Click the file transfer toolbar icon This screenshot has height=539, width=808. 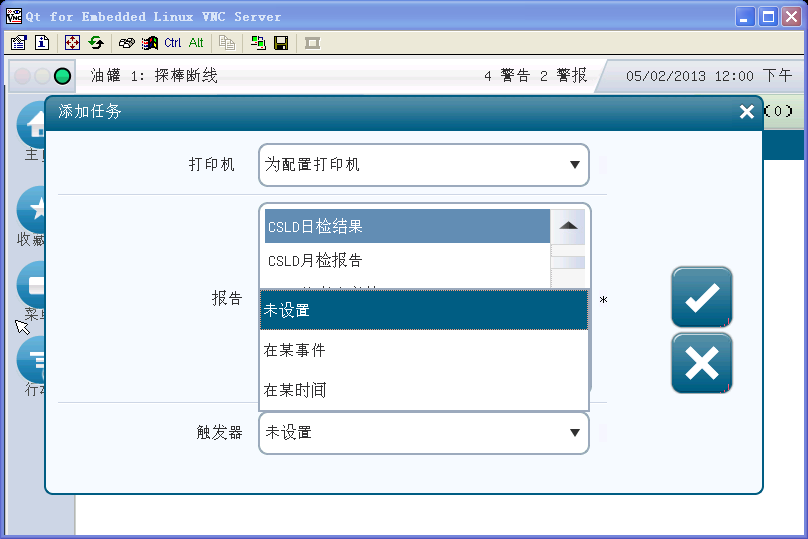258,43
